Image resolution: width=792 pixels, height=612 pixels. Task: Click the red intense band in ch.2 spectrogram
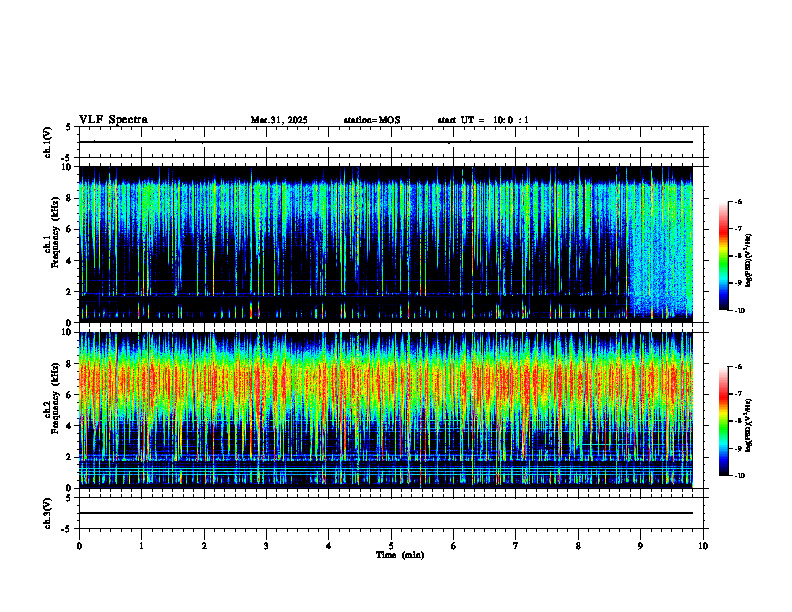(386, 380)
